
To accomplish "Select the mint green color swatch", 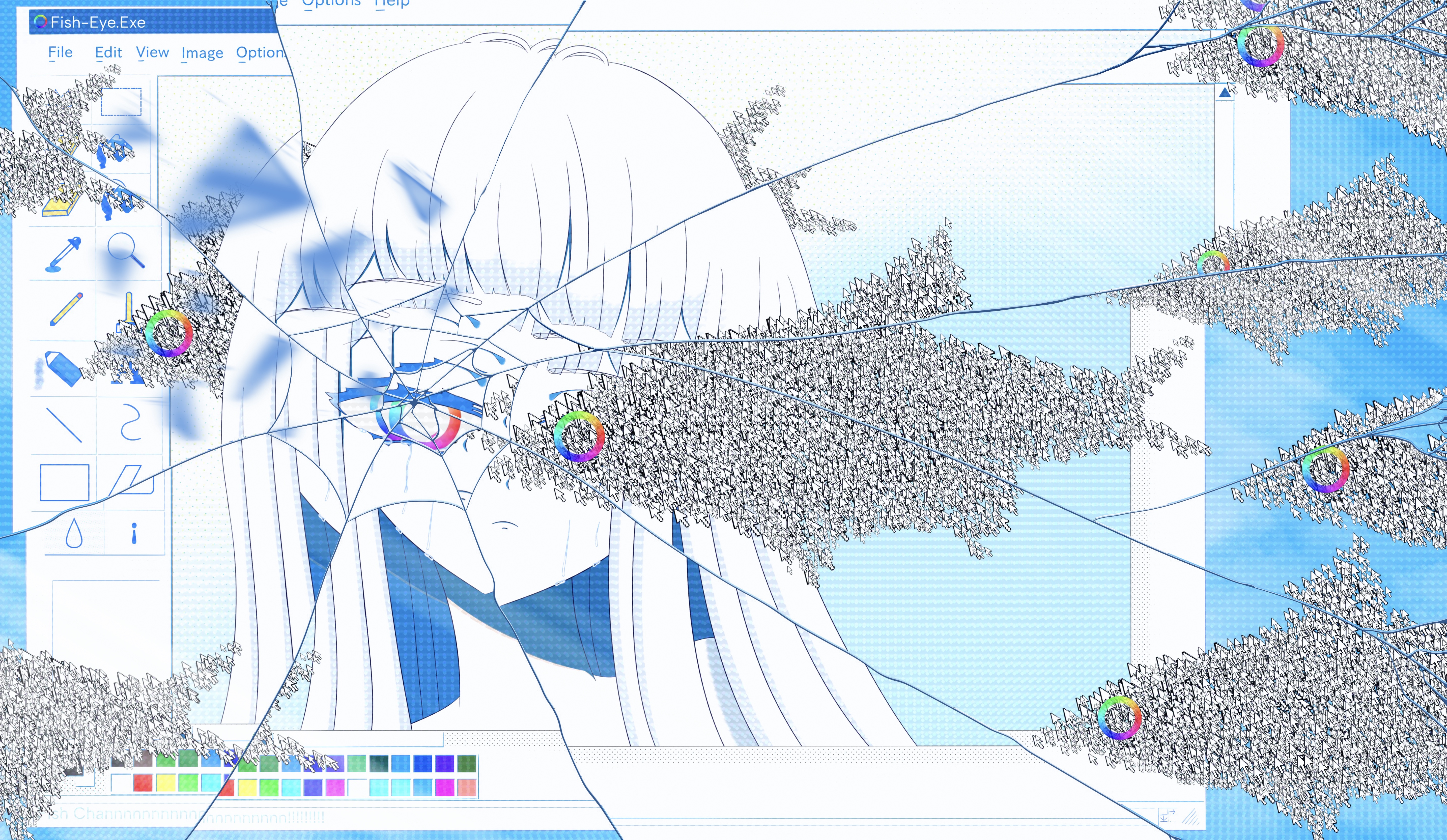I will point(357,763).
